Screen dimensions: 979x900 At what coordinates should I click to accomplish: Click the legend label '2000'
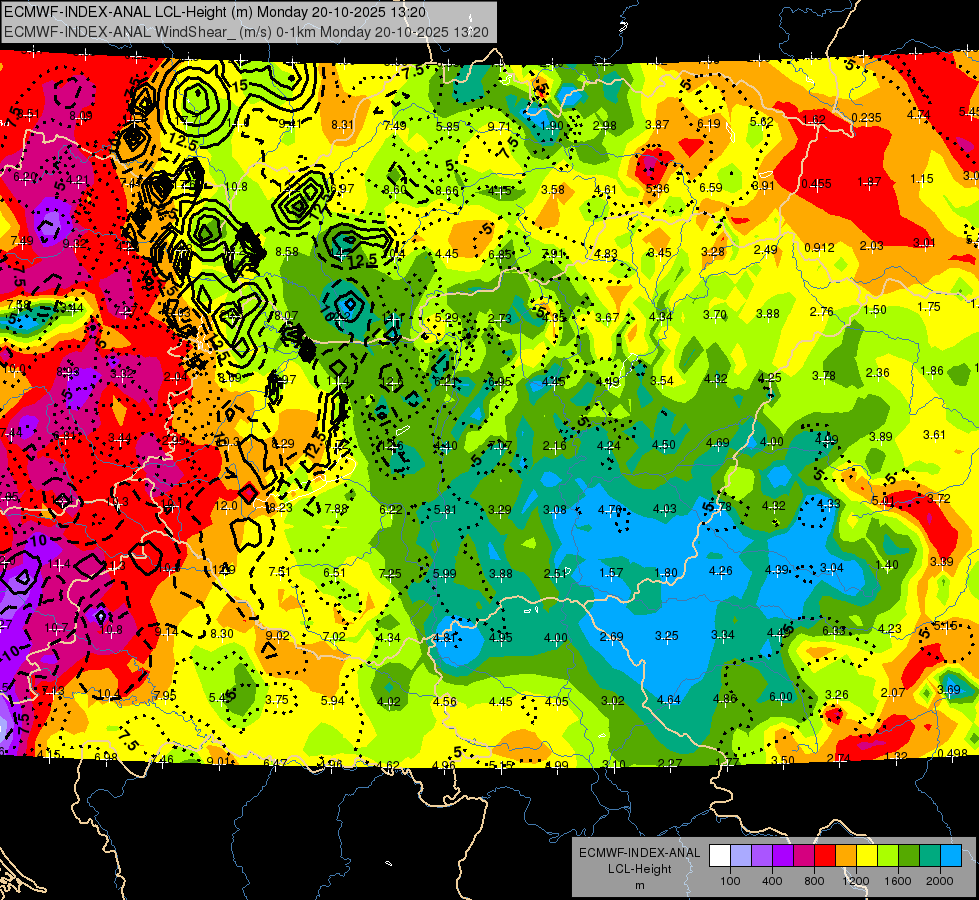coord(940,881)
